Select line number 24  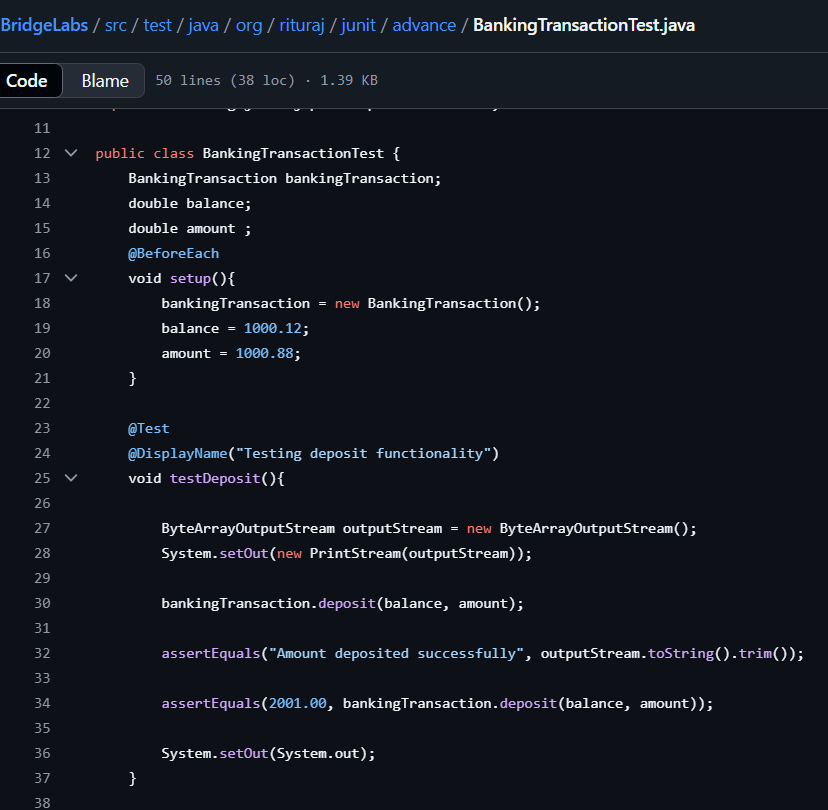click(x=42, y=453)
